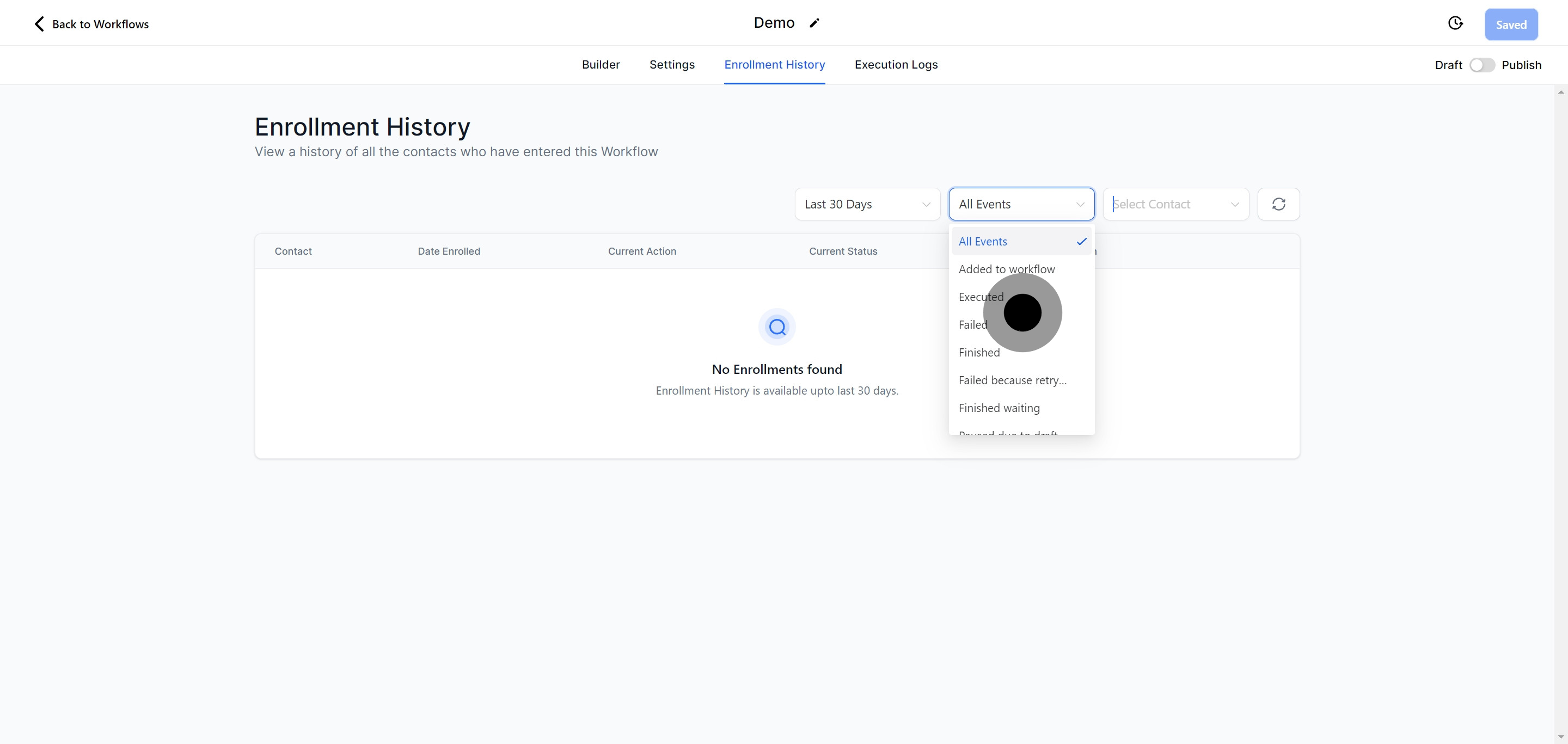Choose Finished waiting event filter
The image size is (1568, 744).
(999, 408)
